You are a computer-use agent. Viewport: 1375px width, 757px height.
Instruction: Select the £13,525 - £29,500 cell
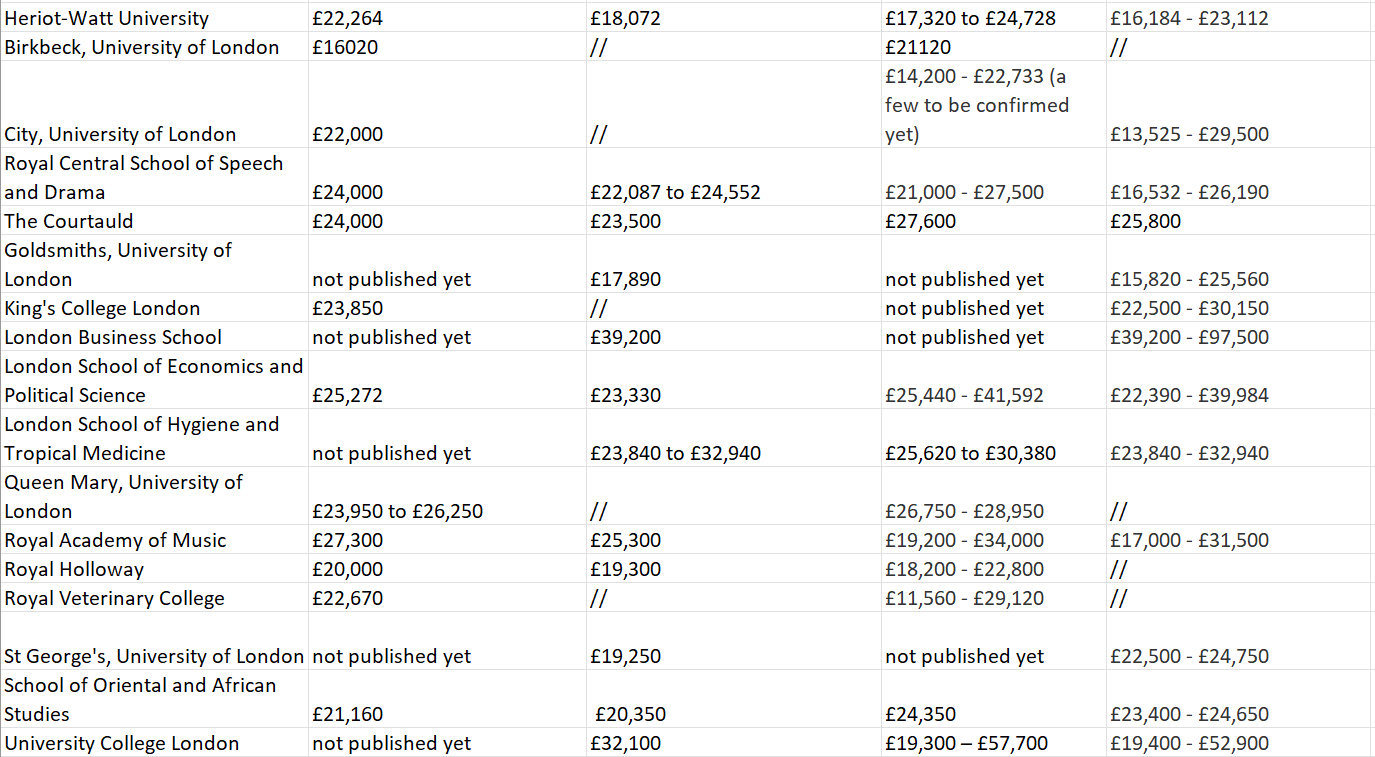point(1189,134)
